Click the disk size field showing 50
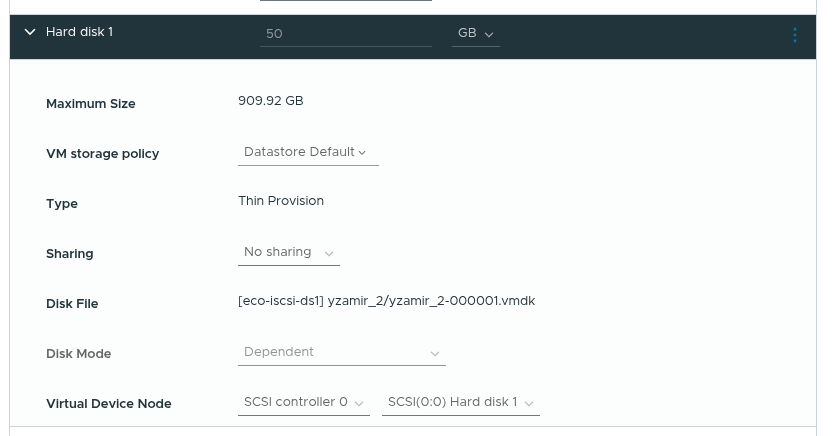 coord(345,34)
